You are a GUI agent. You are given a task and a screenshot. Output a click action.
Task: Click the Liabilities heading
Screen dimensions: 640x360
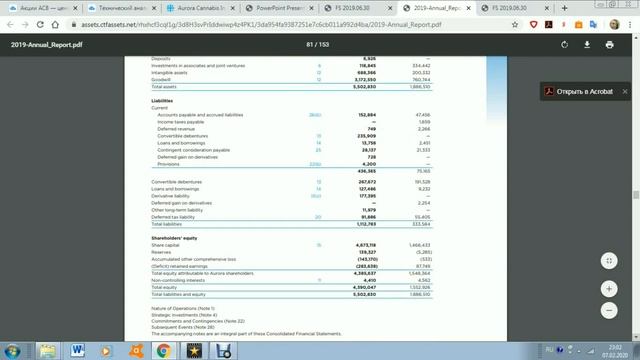(162, 100)
